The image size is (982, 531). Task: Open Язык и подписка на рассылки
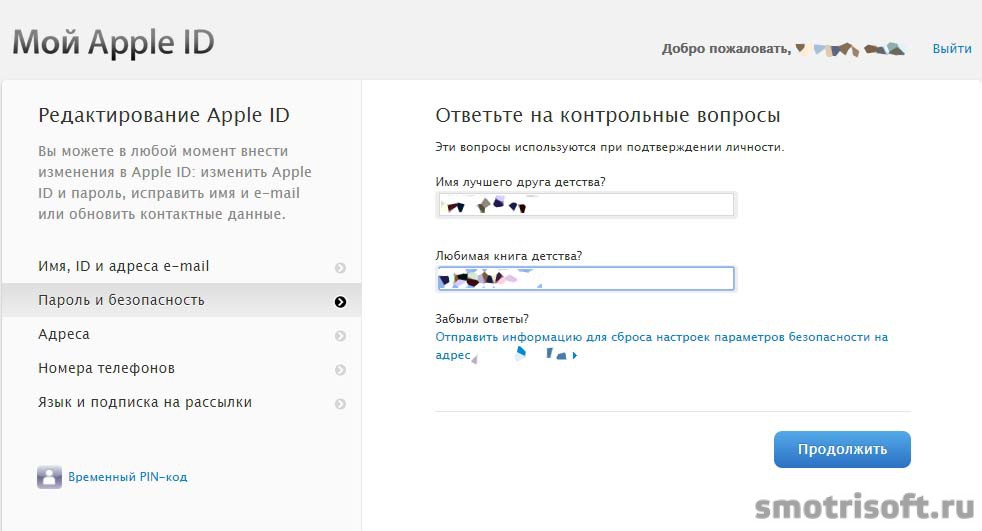click(145, 402)
